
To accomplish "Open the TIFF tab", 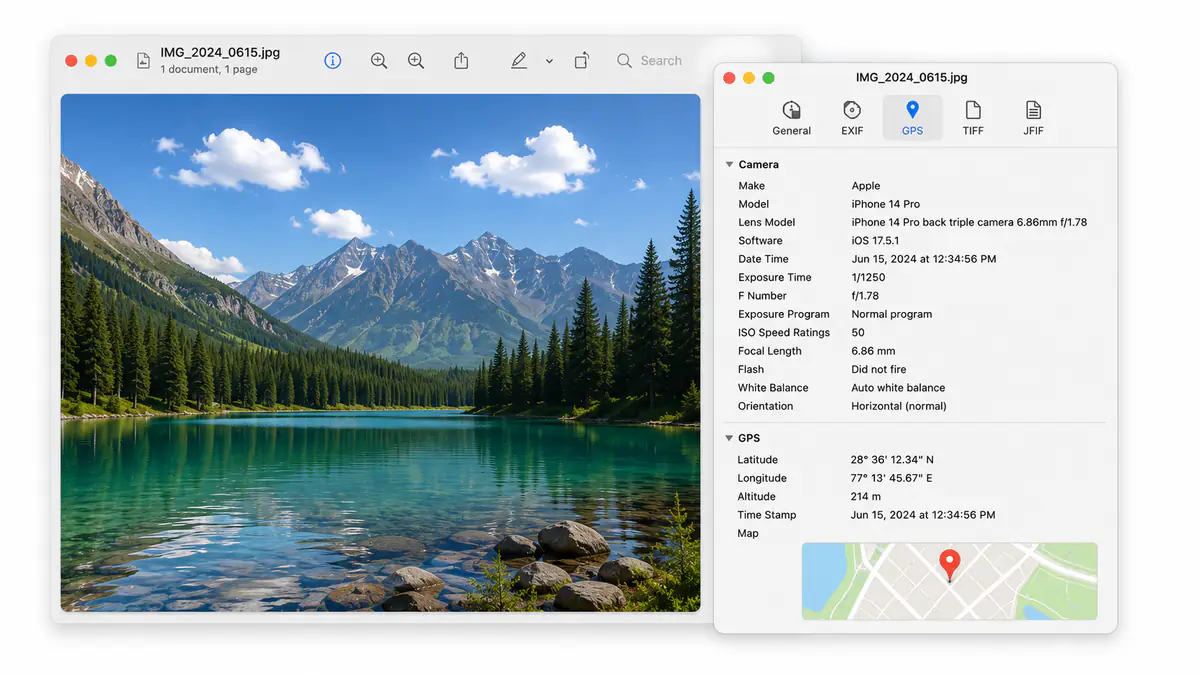I will coord(973,117).
